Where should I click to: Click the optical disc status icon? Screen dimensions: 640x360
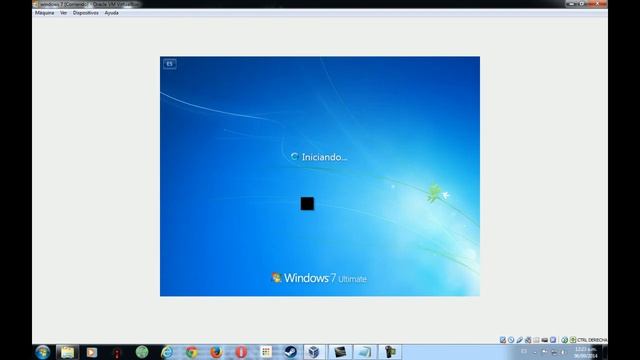(x=511, y=340)
